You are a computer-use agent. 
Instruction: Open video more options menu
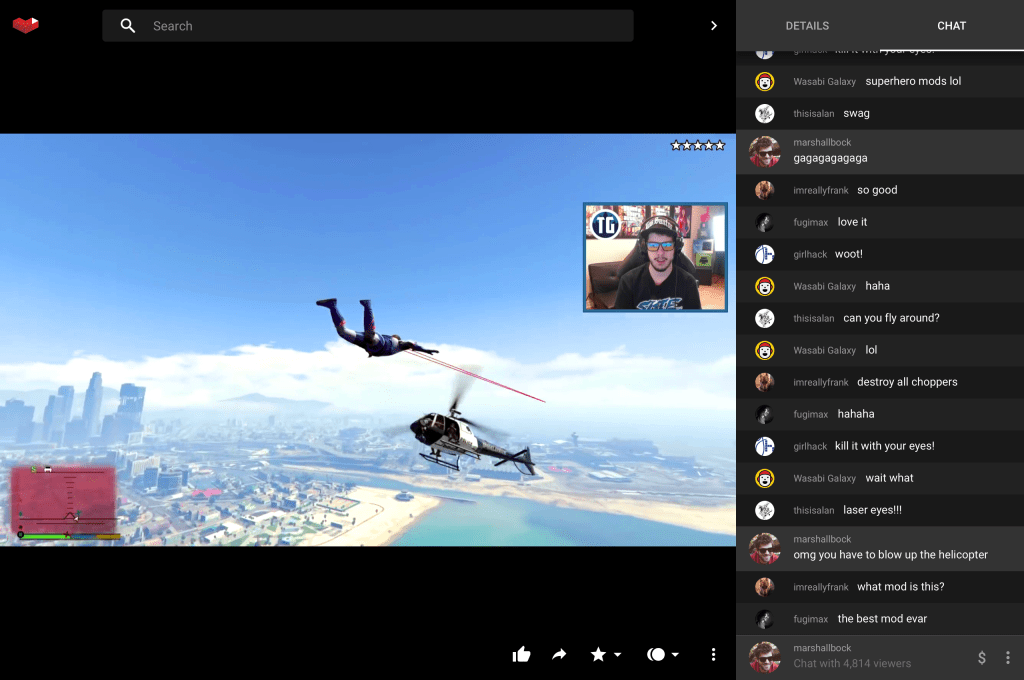pyautogui.click(x=713, y=654)
